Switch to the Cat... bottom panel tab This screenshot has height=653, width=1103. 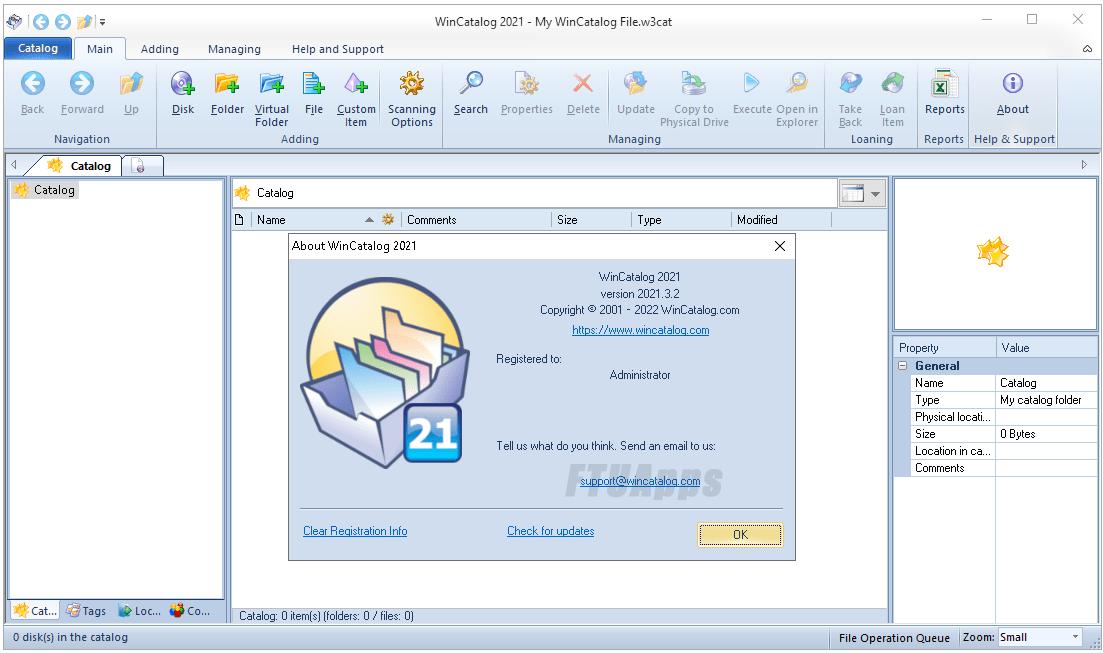coord(35,611)
